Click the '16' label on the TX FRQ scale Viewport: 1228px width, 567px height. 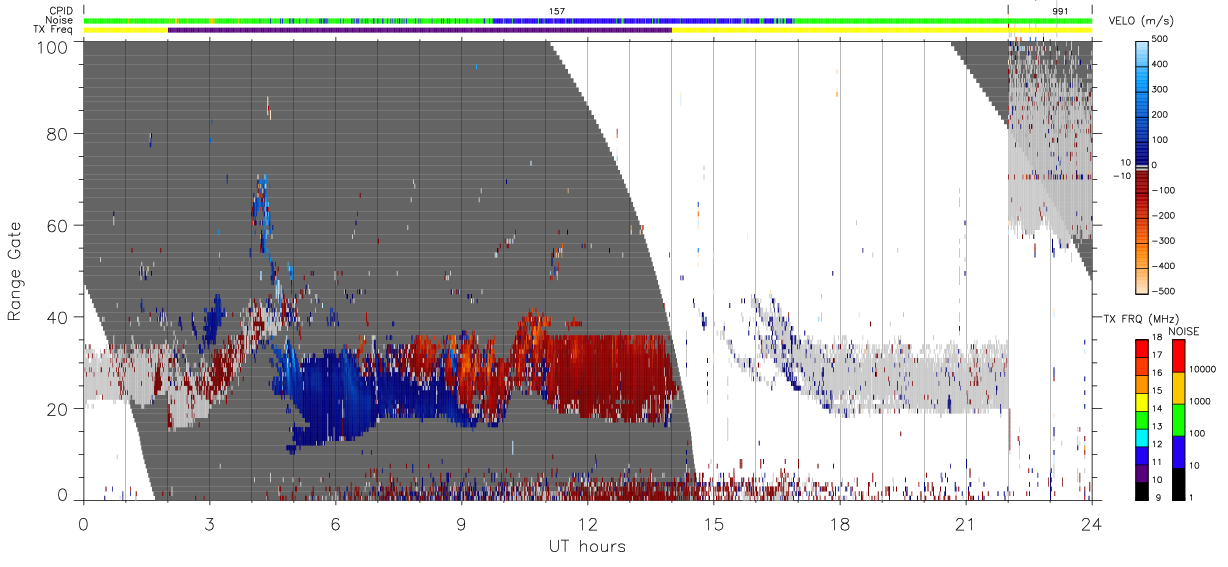click(x=1158, y=375)
